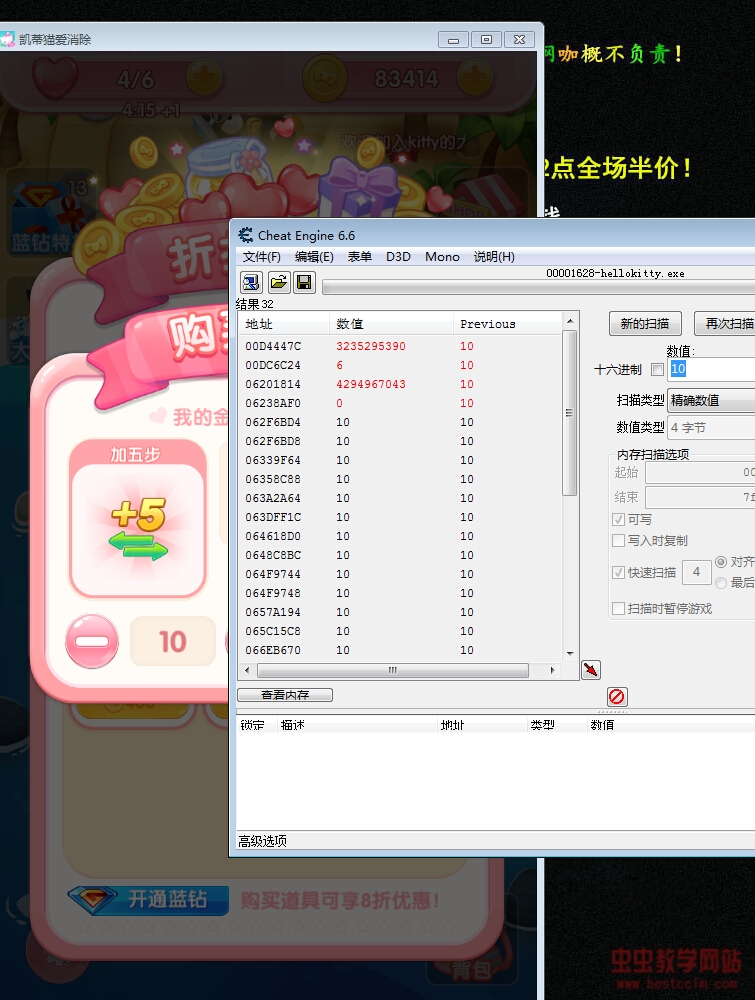This screenshot has width=755, height=1000.
Task: Click the Previous column header
Action: coord(508,324)
